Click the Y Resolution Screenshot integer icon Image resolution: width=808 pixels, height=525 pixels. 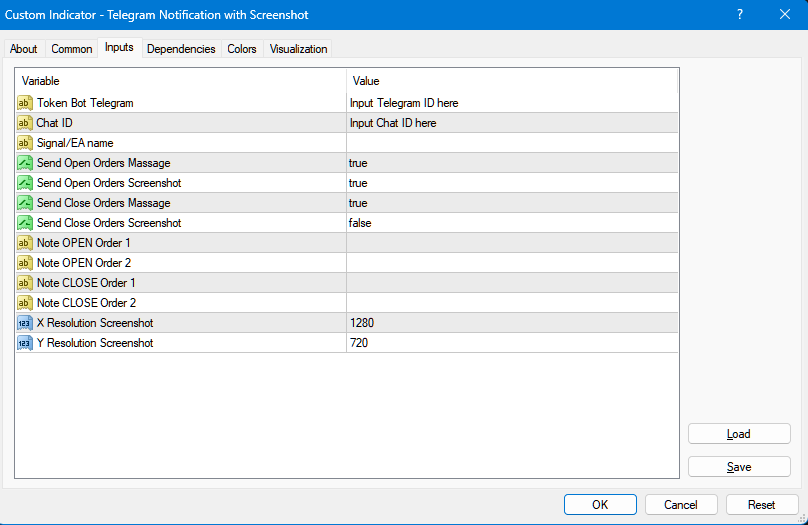pyautogui.click(x=25, y=343)
